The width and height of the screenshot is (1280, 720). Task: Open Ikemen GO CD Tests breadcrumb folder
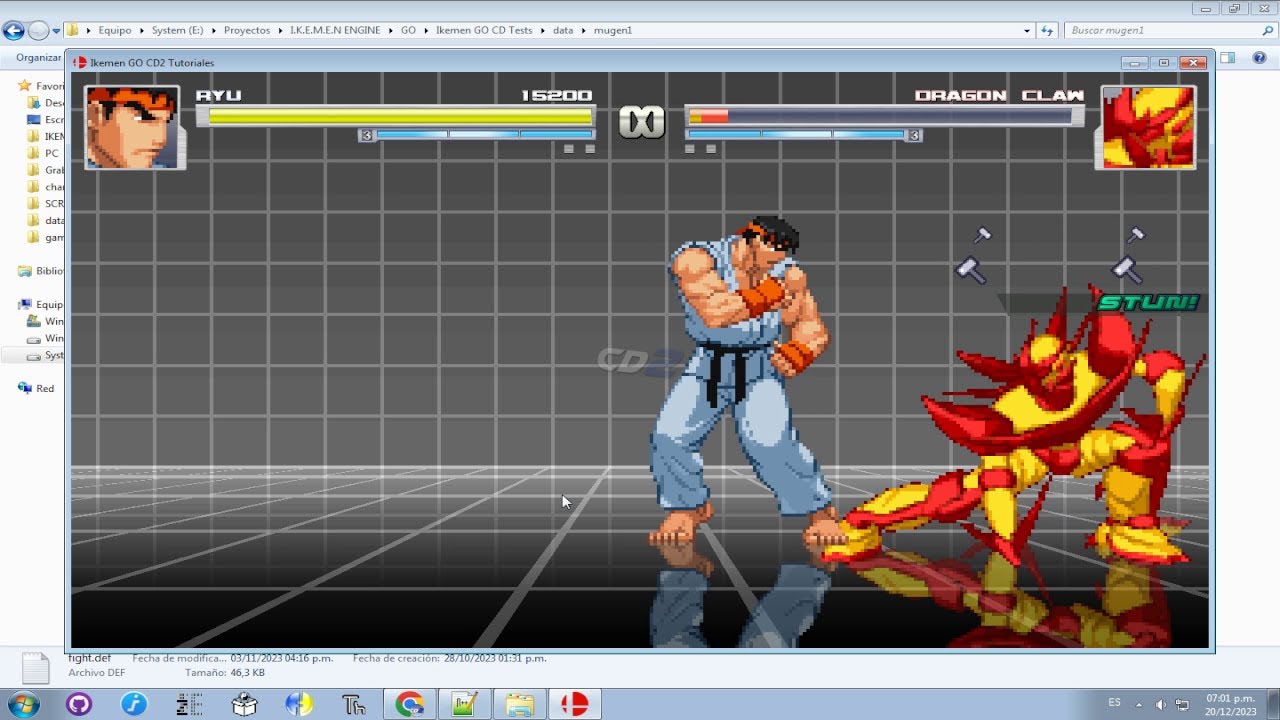pos(484,30)
